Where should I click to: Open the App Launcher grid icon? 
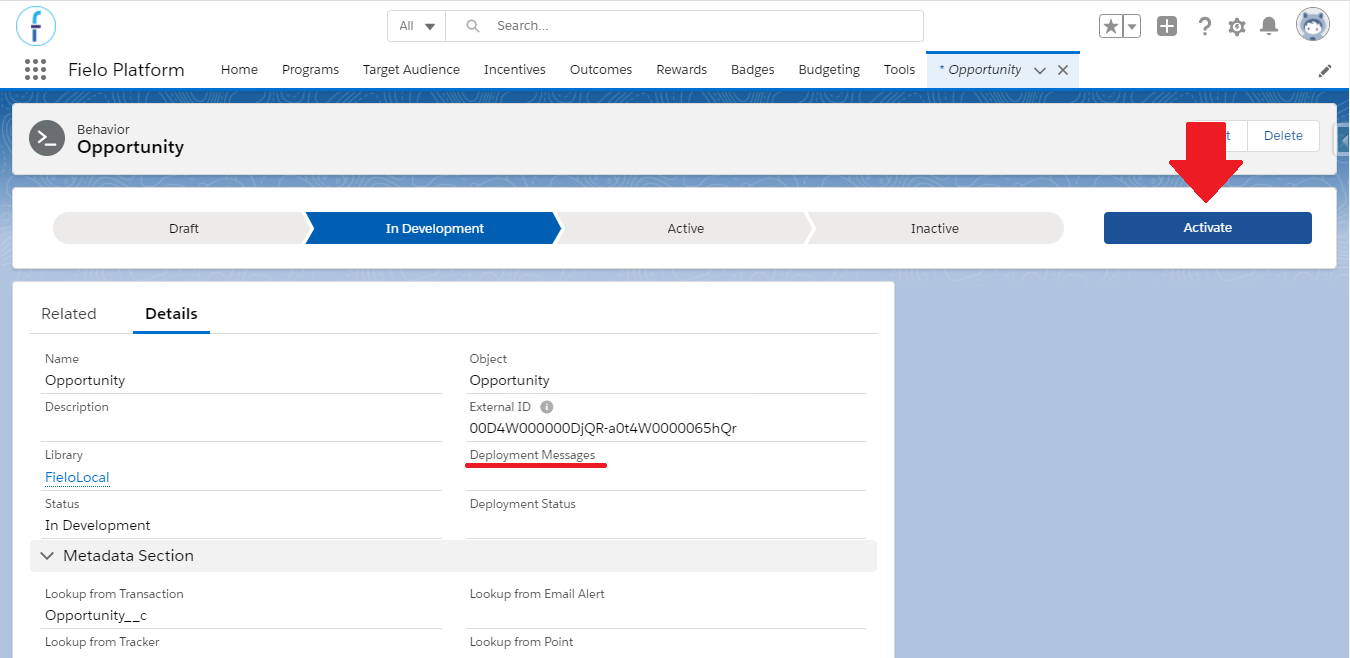(35, 69)
